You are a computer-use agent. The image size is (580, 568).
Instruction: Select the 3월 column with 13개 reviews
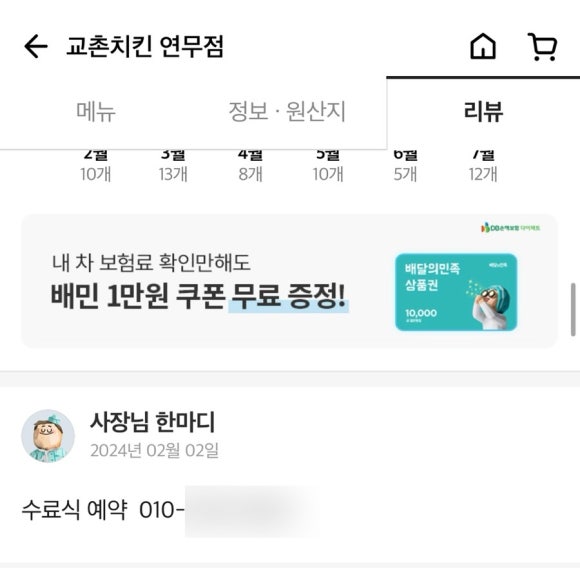(173, 166)
